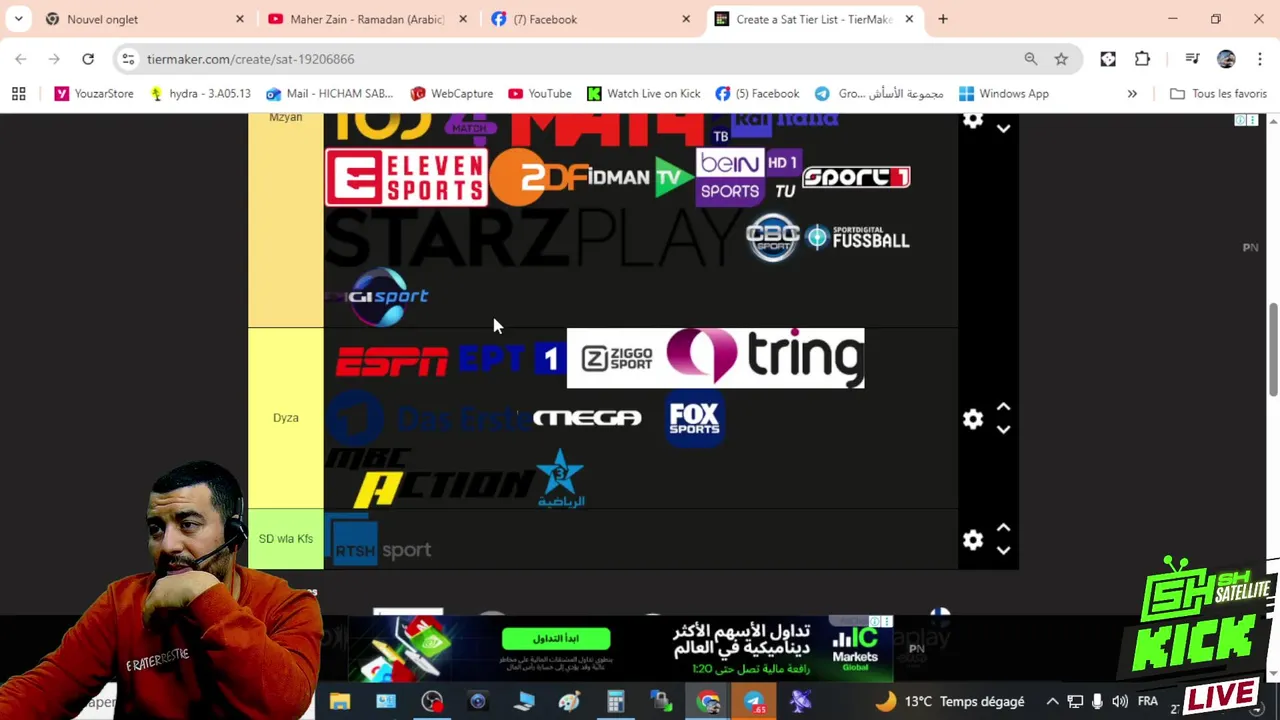Select the RTSH sport logo
Image resolution: width=1280 pixels, height=720 pixels.
(378, 541)
